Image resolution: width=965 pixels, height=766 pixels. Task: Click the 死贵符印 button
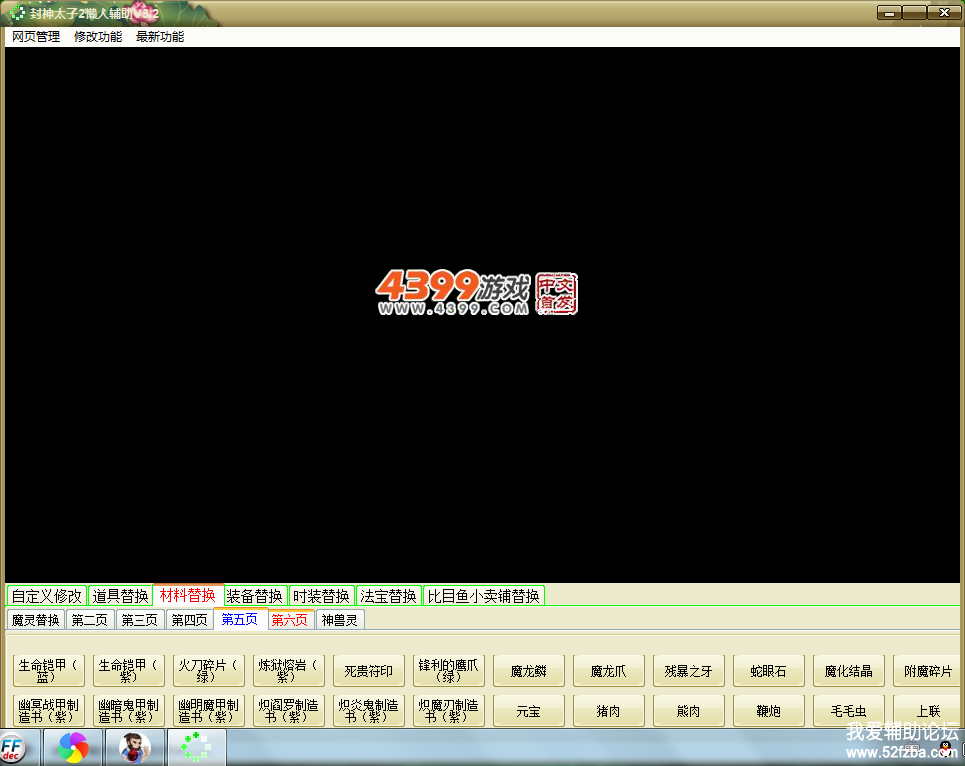point(369,671)
